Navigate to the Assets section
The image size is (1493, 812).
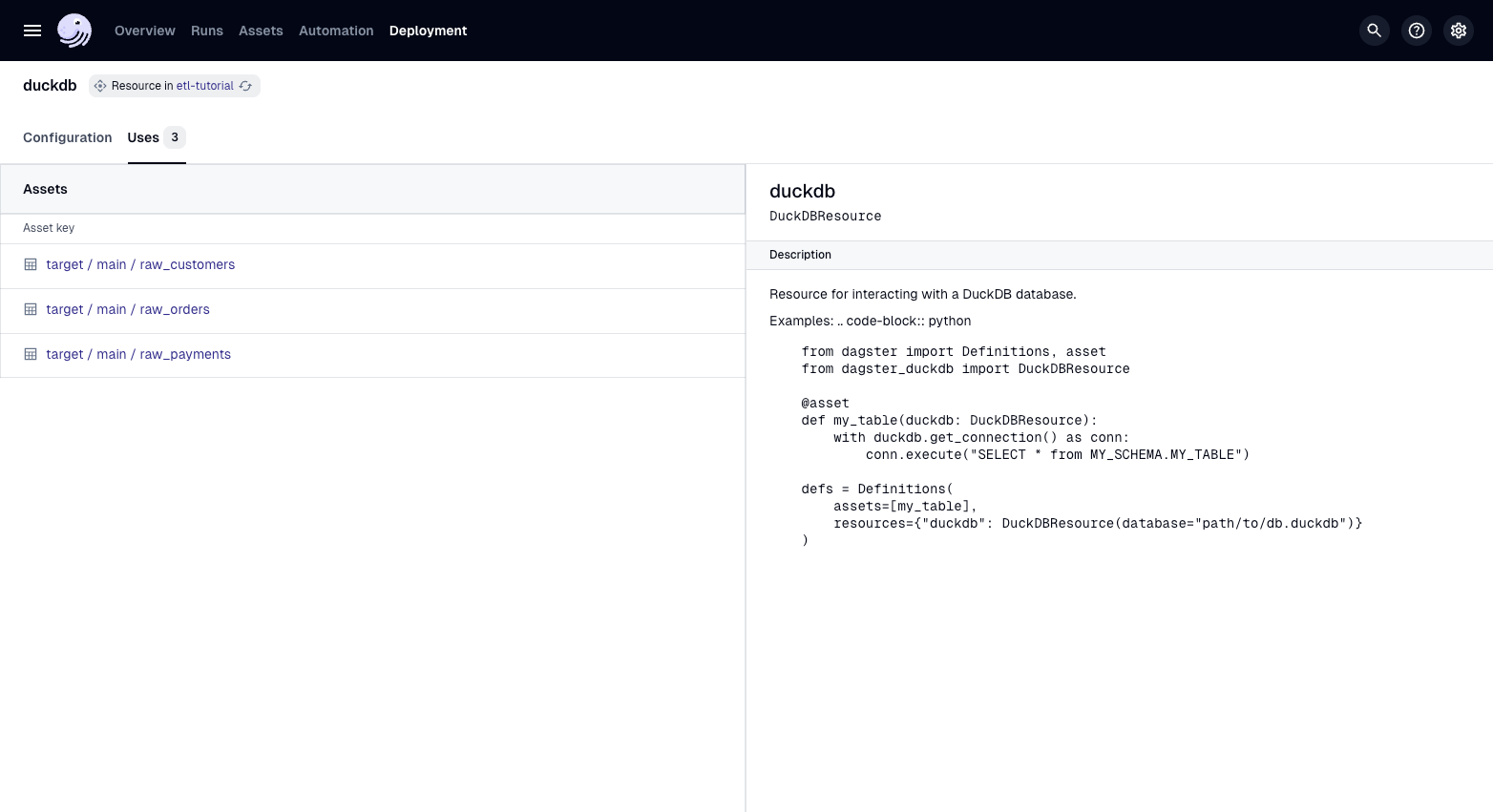tap(261, 31)
